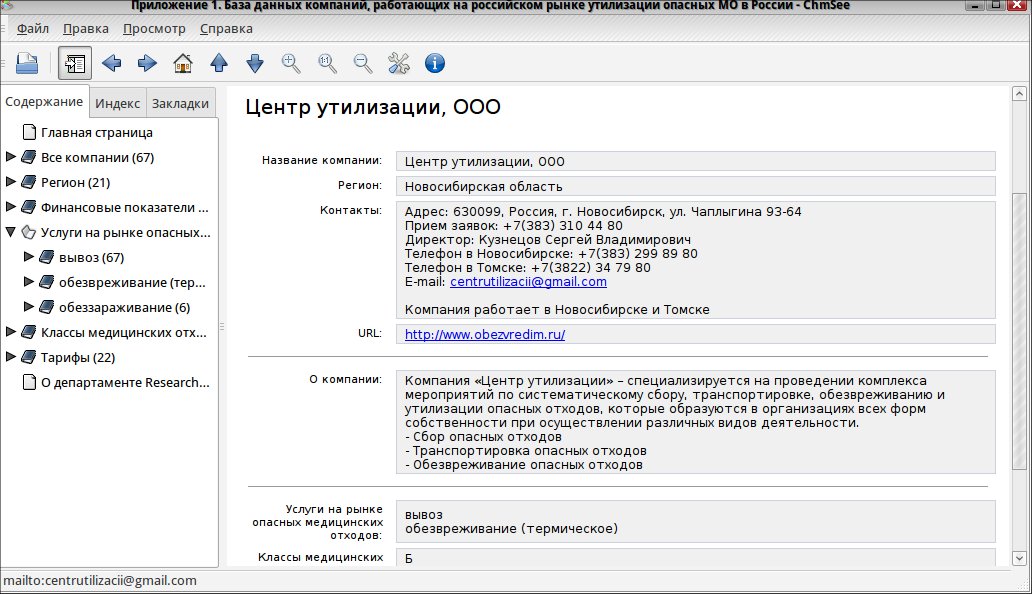Screen dimensions: 1032x594
Task: Collapse the Услуги на рынке опасных node
Action: tap(11, 232)
